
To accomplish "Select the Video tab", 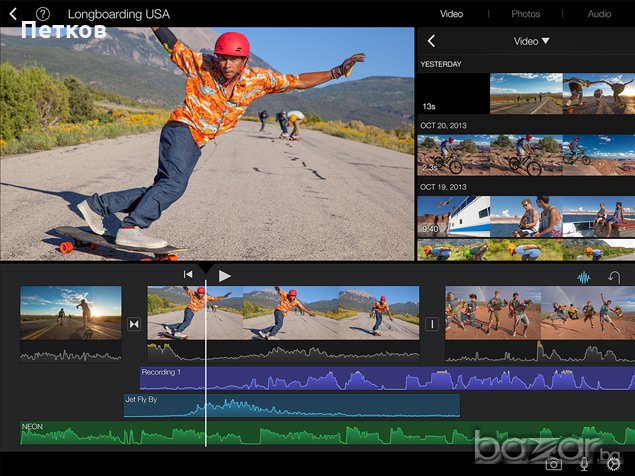I will click(452, 14).
